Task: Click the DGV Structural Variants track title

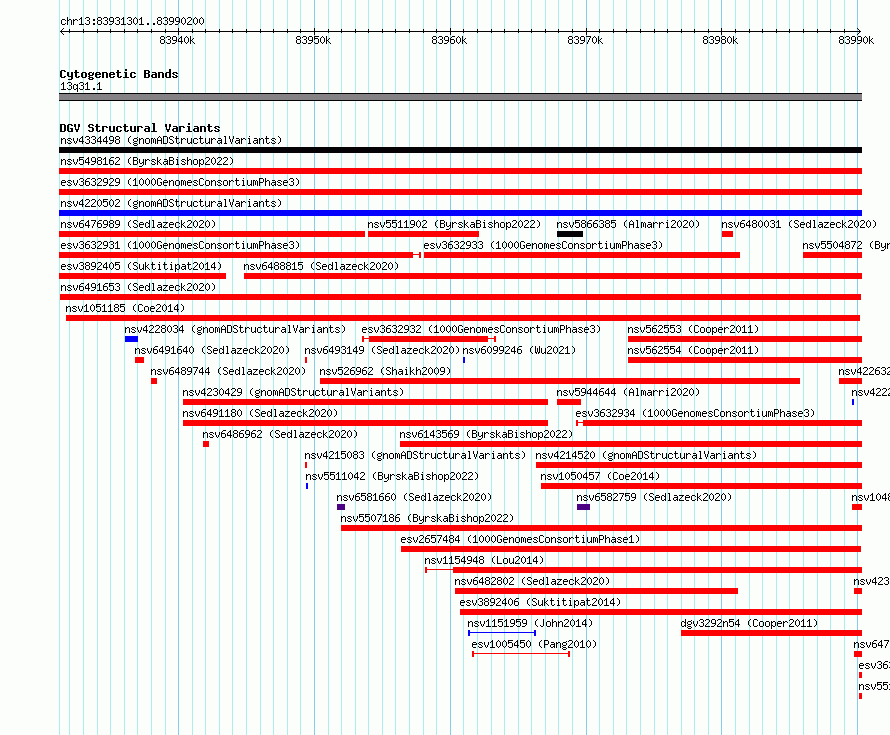Action: (140, 128)
